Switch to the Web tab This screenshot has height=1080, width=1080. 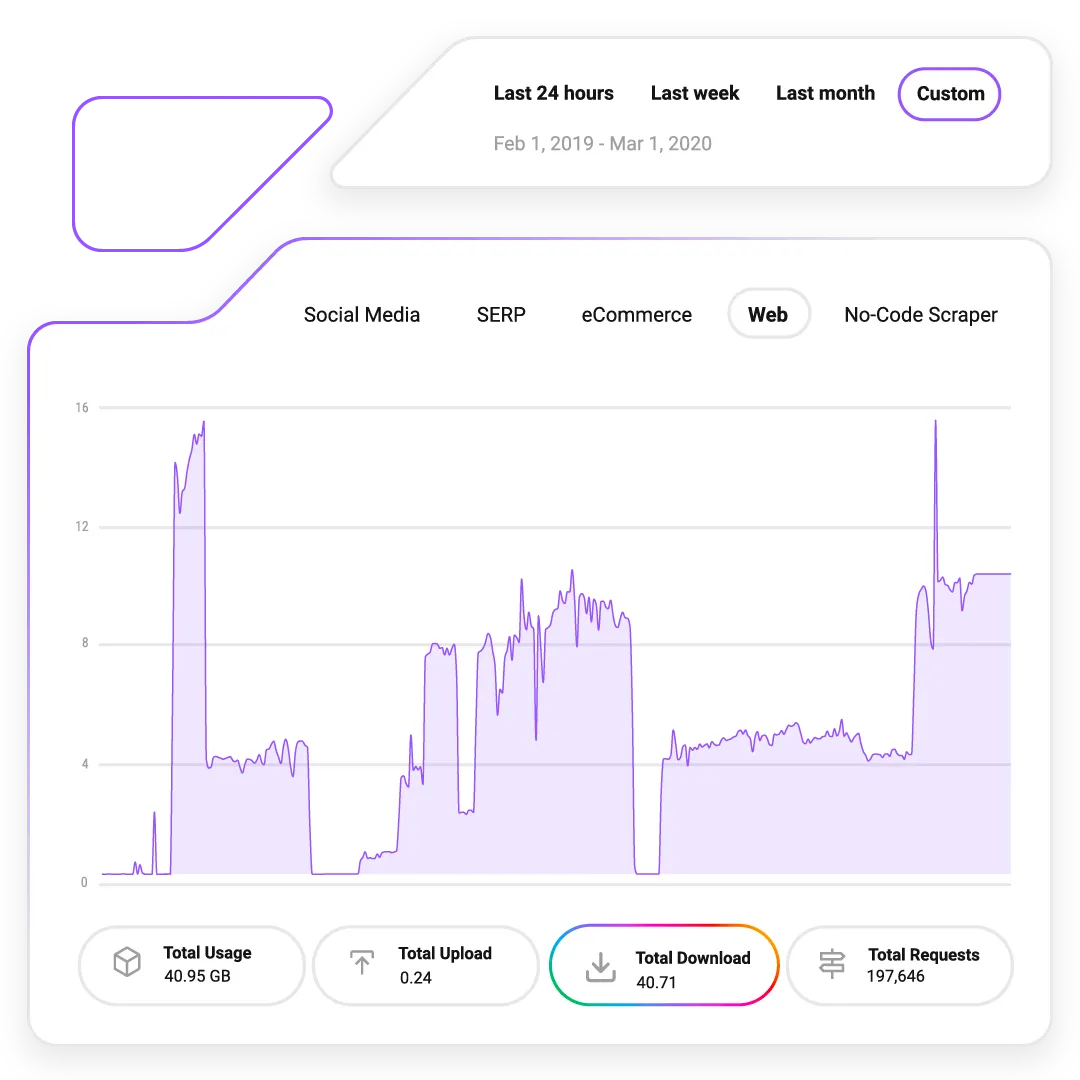[768, 314]
